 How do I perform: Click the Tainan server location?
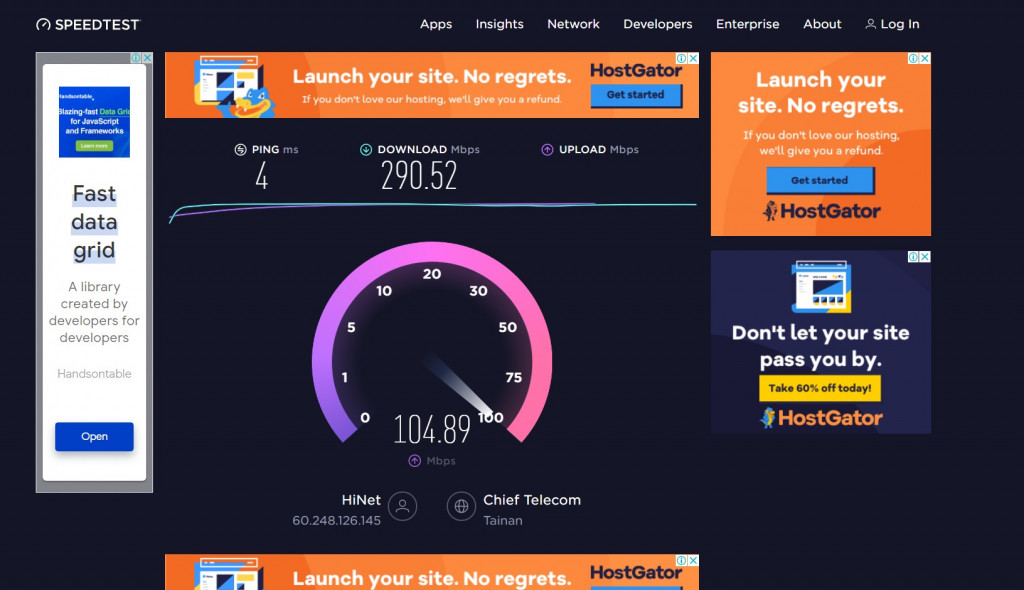pos(503,521)
